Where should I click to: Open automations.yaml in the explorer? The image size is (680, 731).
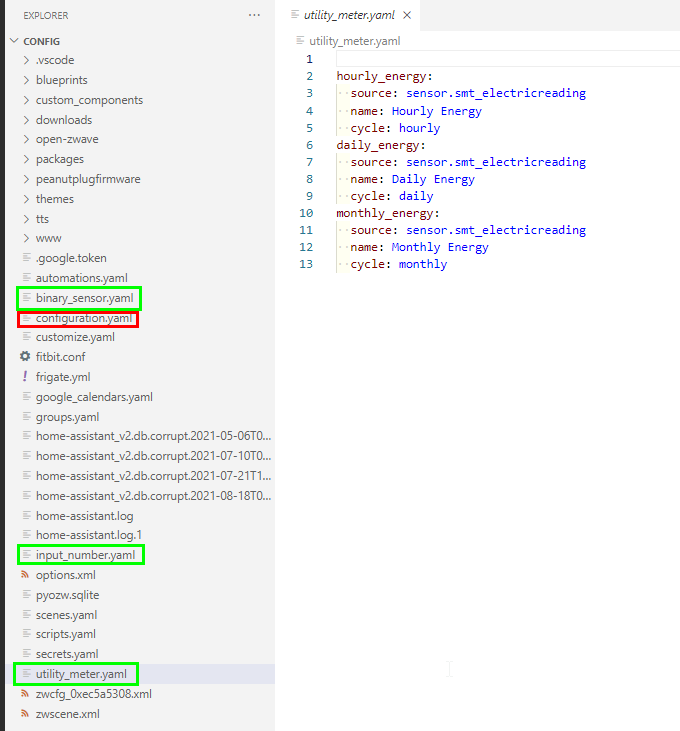pos(82,278)
